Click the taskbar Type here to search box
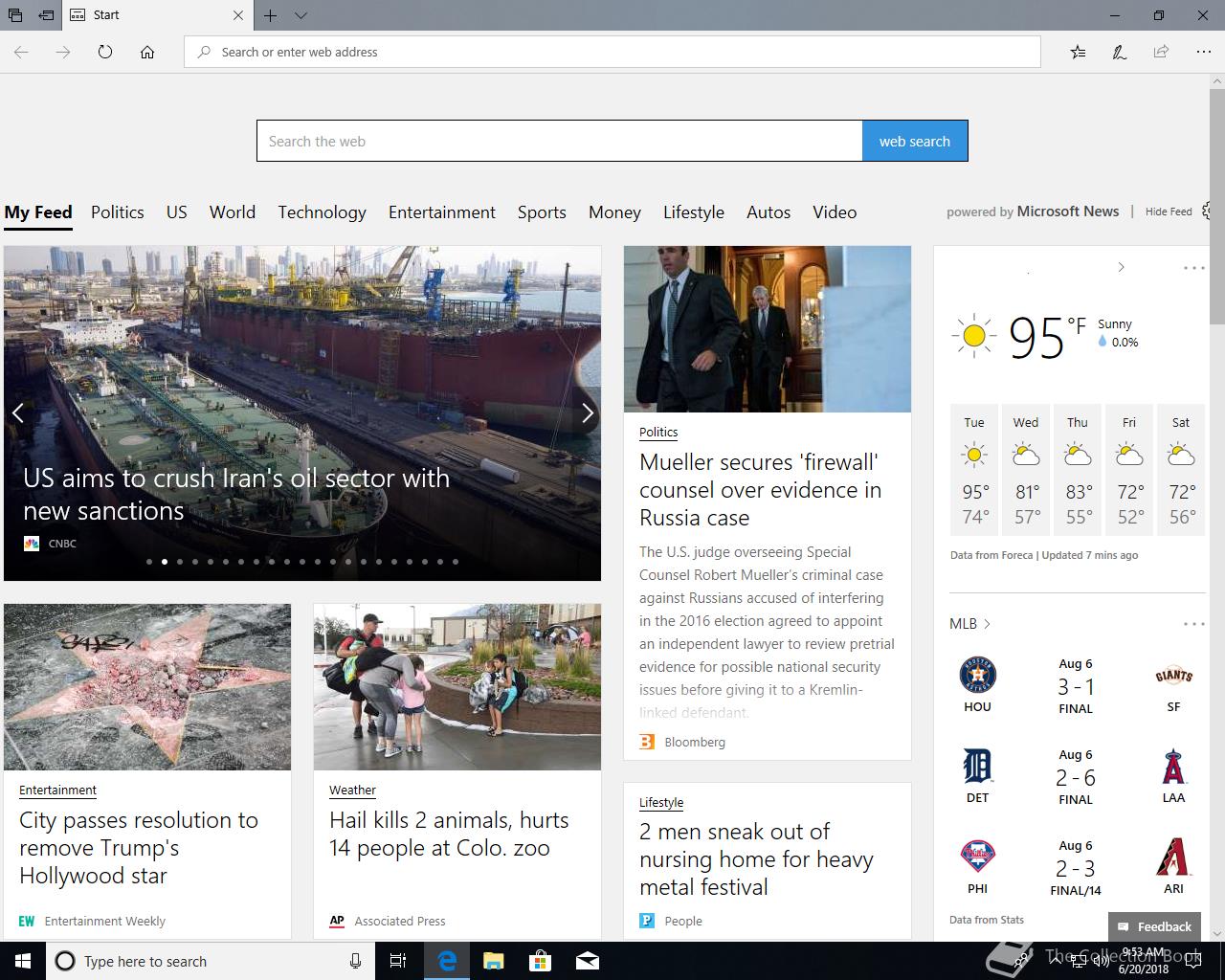The height and width of the screenshot is (980, 1225). pyautogui.click(x=211, y=961)
